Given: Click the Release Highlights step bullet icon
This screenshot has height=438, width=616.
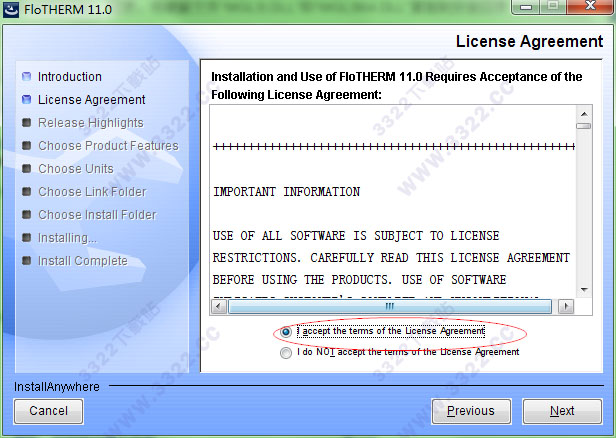Looking at the screenshot, I should click(26, 123).
